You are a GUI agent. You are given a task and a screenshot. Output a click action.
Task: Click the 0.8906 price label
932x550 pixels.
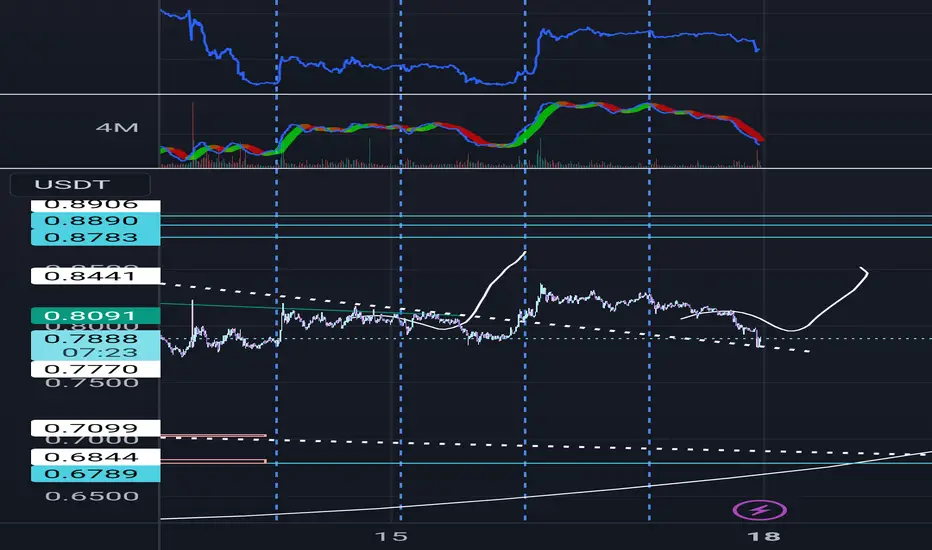click(x=95, y=206)
